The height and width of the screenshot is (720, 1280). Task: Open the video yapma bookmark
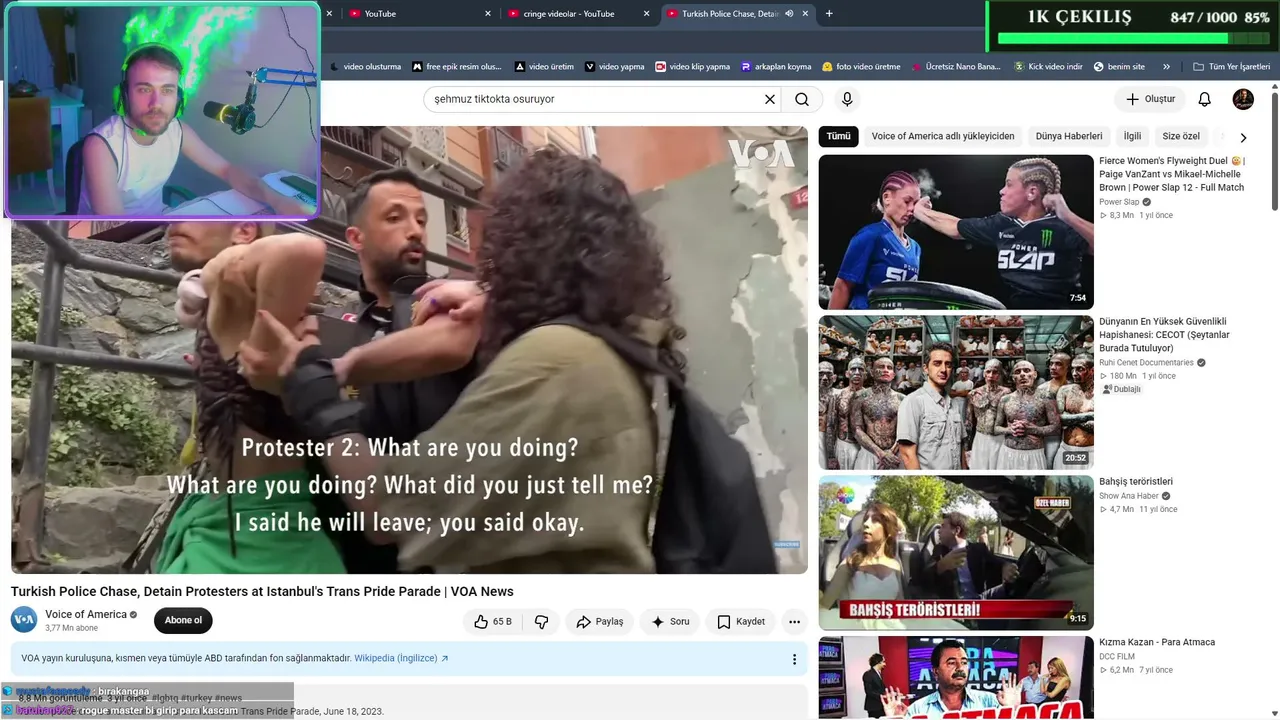[x=615, y=67]
